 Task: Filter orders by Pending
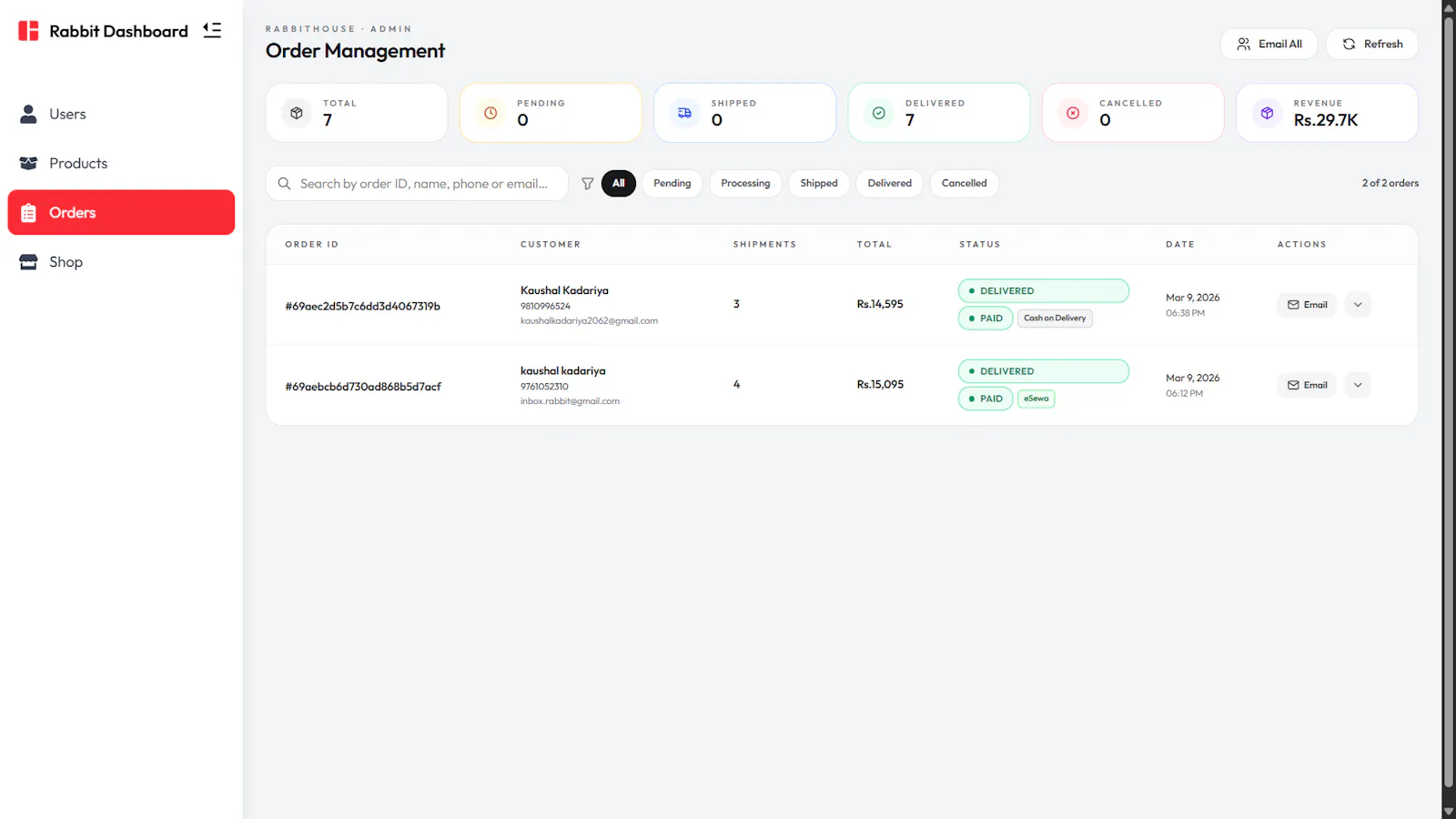pyautogui.click(x=672, y=183)
